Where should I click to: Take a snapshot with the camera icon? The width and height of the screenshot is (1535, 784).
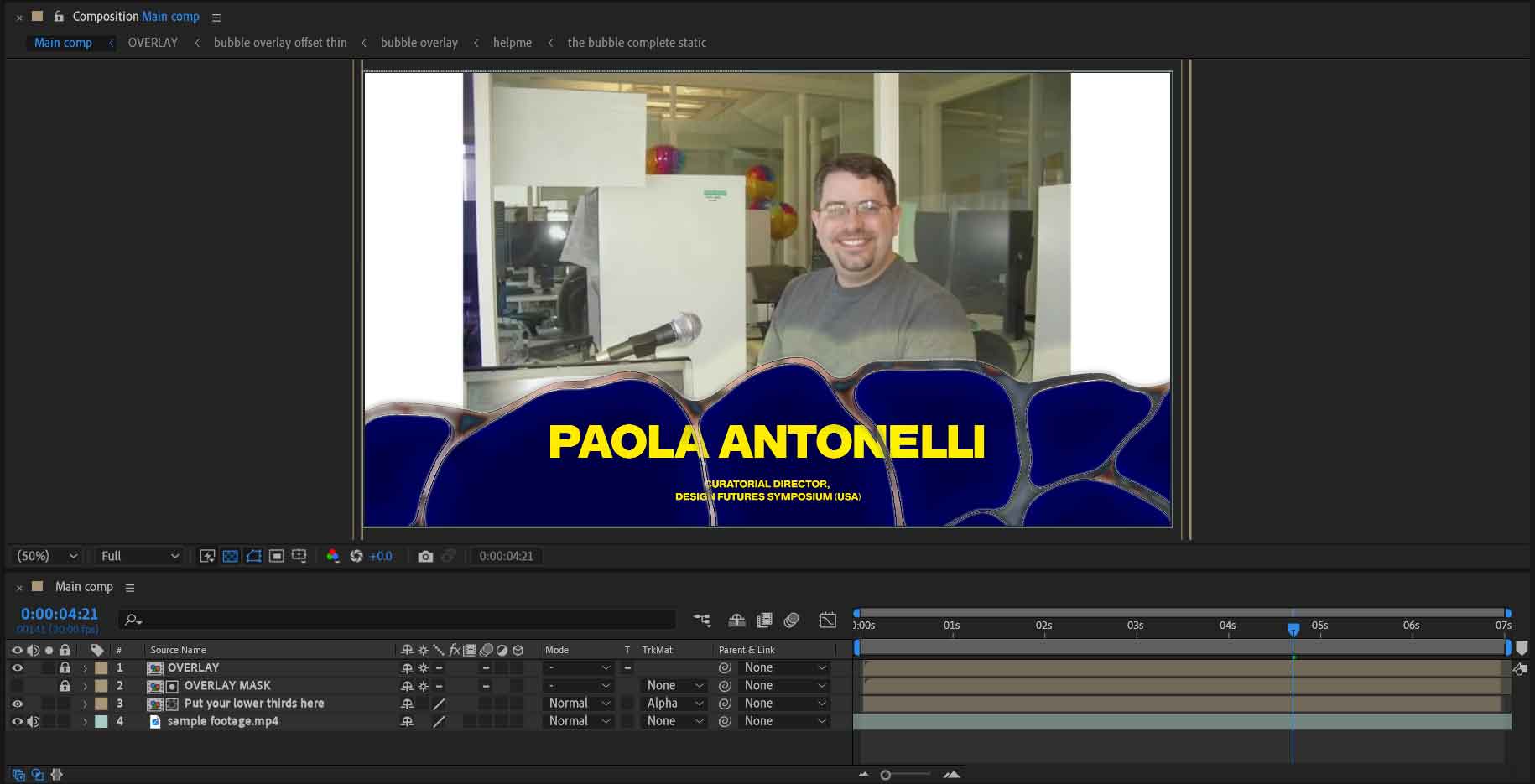tap(425, 556)
